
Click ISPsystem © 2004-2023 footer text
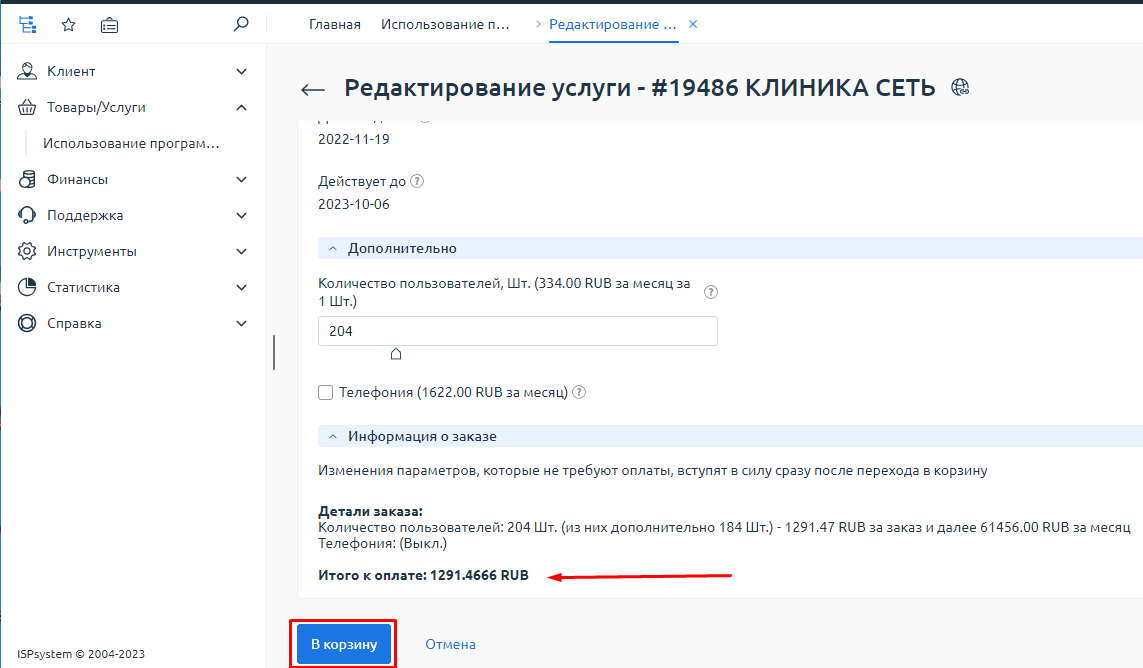81,654
